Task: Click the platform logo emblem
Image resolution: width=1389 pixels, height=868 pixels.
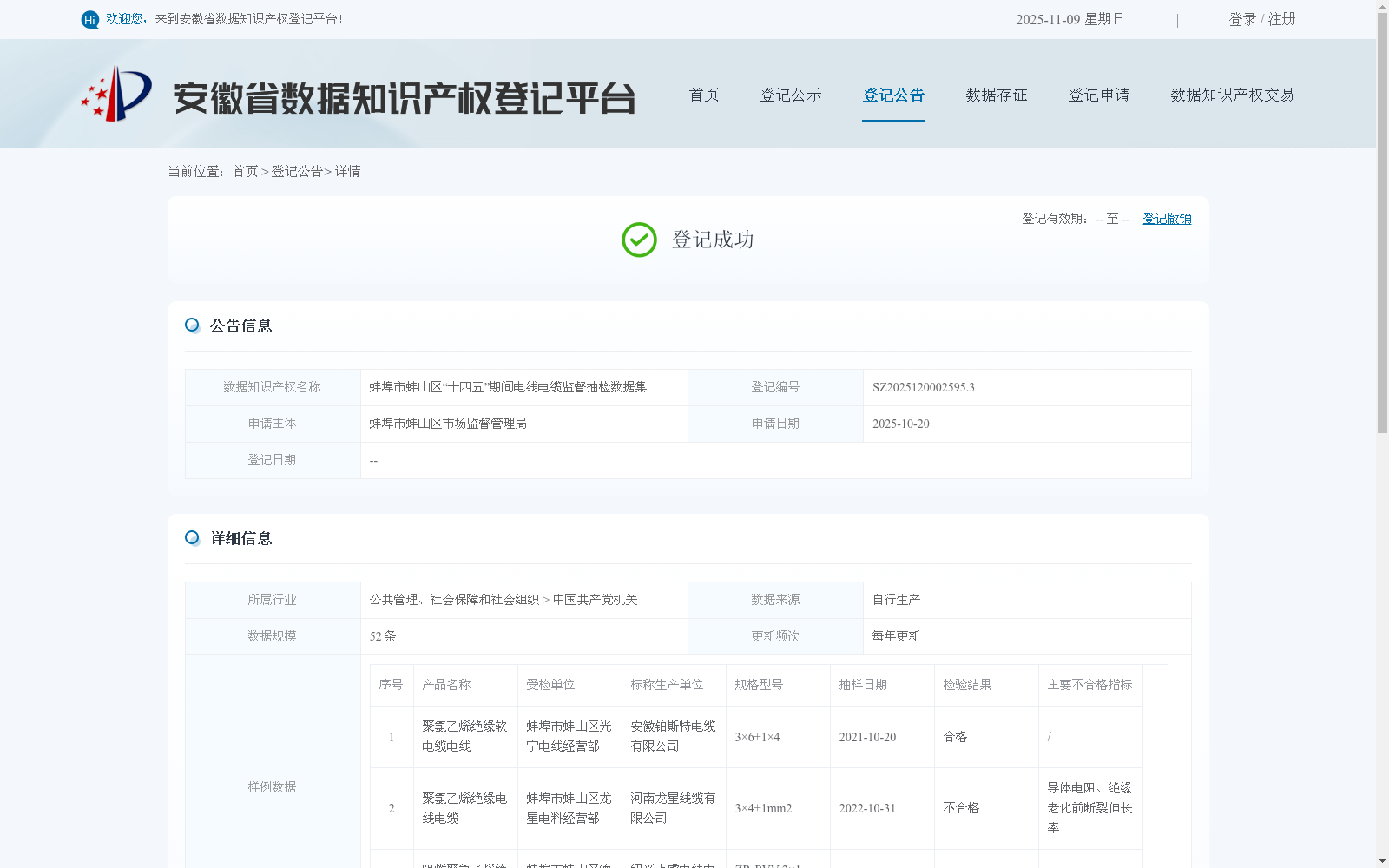Action: 116,94
